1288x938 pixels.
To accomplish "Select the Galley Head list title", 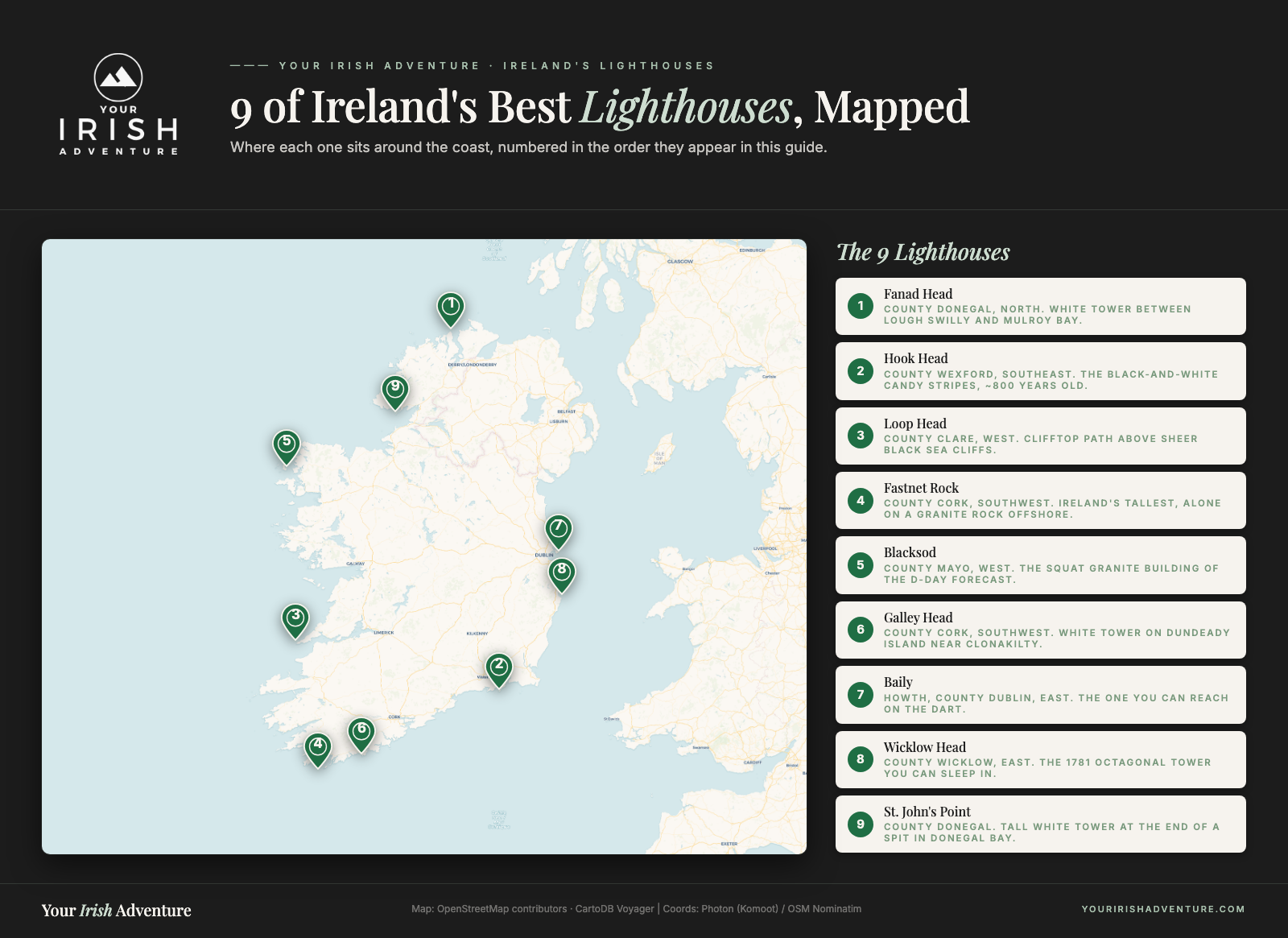I will tap(918, 618).
